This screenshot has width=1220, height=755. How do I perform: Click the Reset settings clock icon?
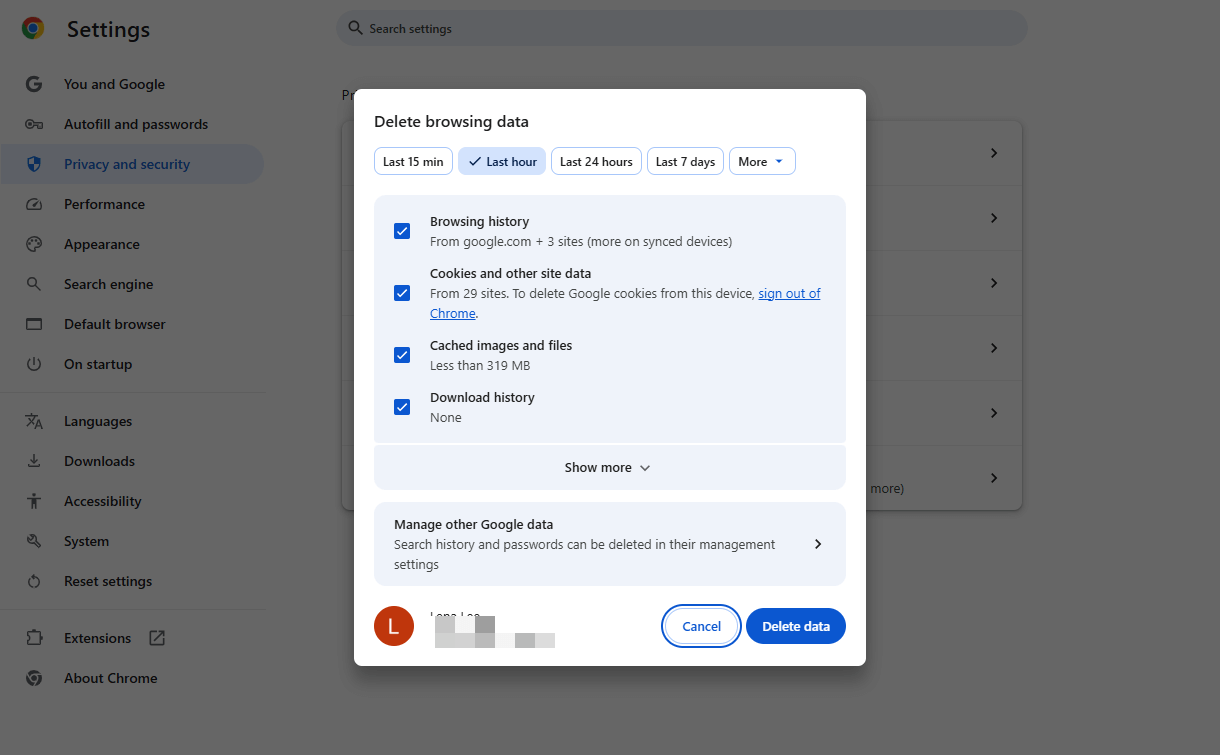coord(34,581)
